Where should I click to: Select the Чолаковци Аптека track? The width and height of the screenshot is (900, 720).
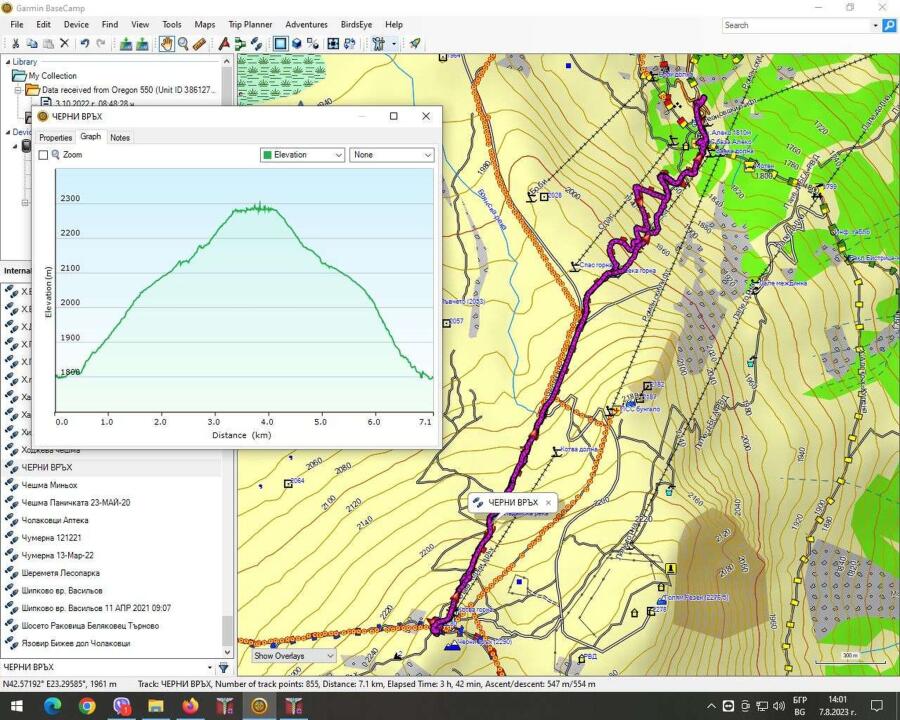[x=55, y=520]
